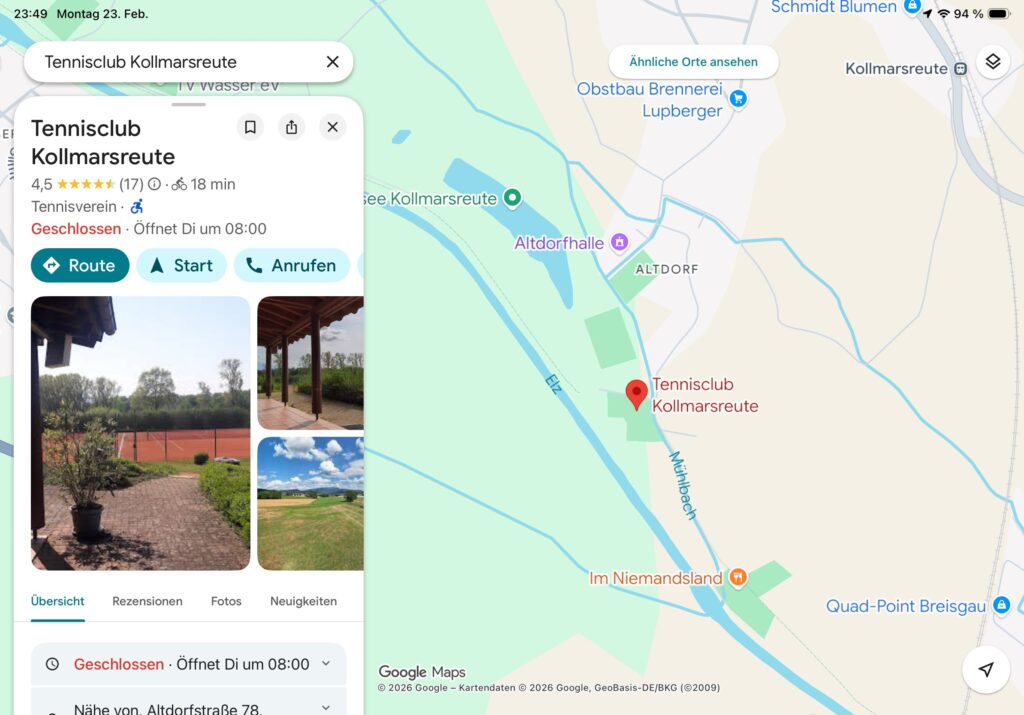This screenshot has height=715, width=1024.
Task: Open Im Niemandsland restaurant marker
Action: [x=738, y=577]
